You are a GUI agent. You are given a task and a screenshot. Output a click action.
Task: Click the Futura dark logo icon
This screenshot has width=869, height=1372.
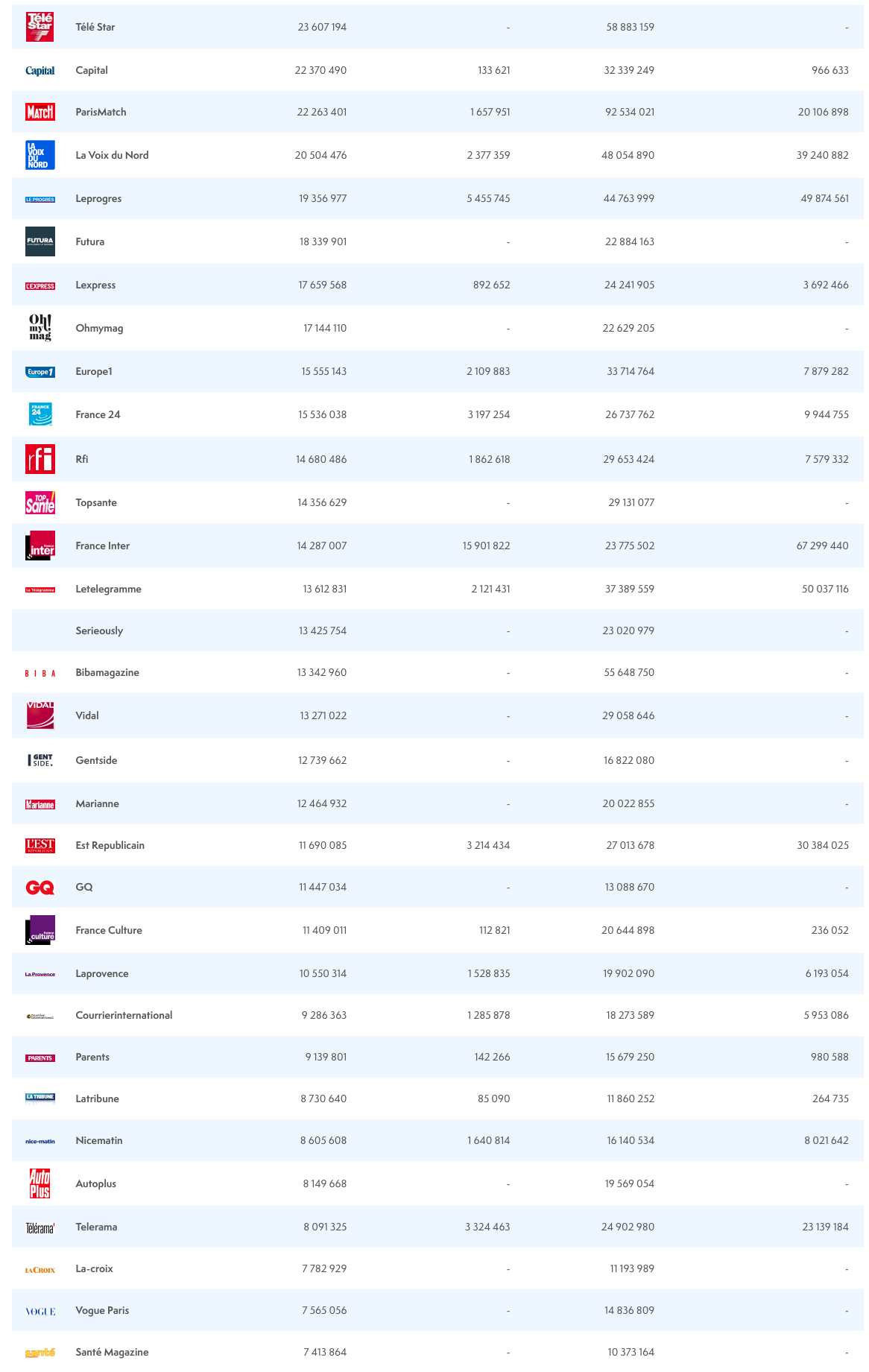click(x=39, y=241)
